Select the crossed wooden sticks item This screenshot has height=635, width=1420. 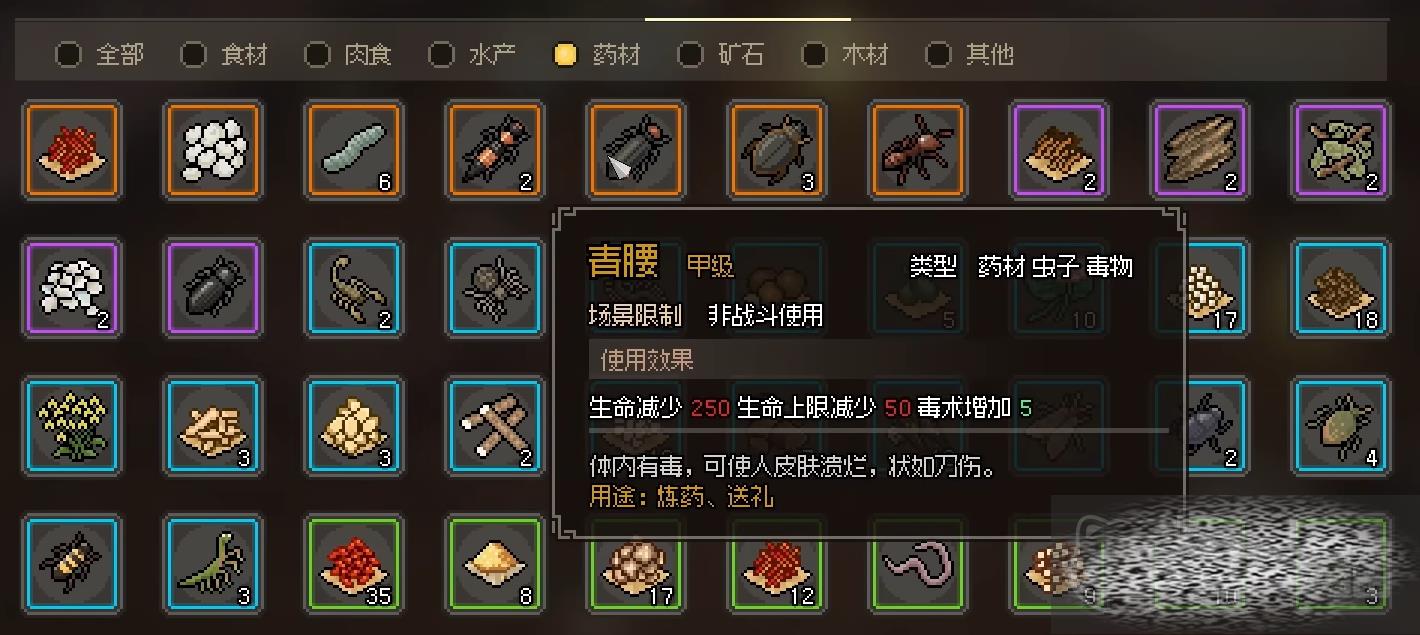[494, 426]
